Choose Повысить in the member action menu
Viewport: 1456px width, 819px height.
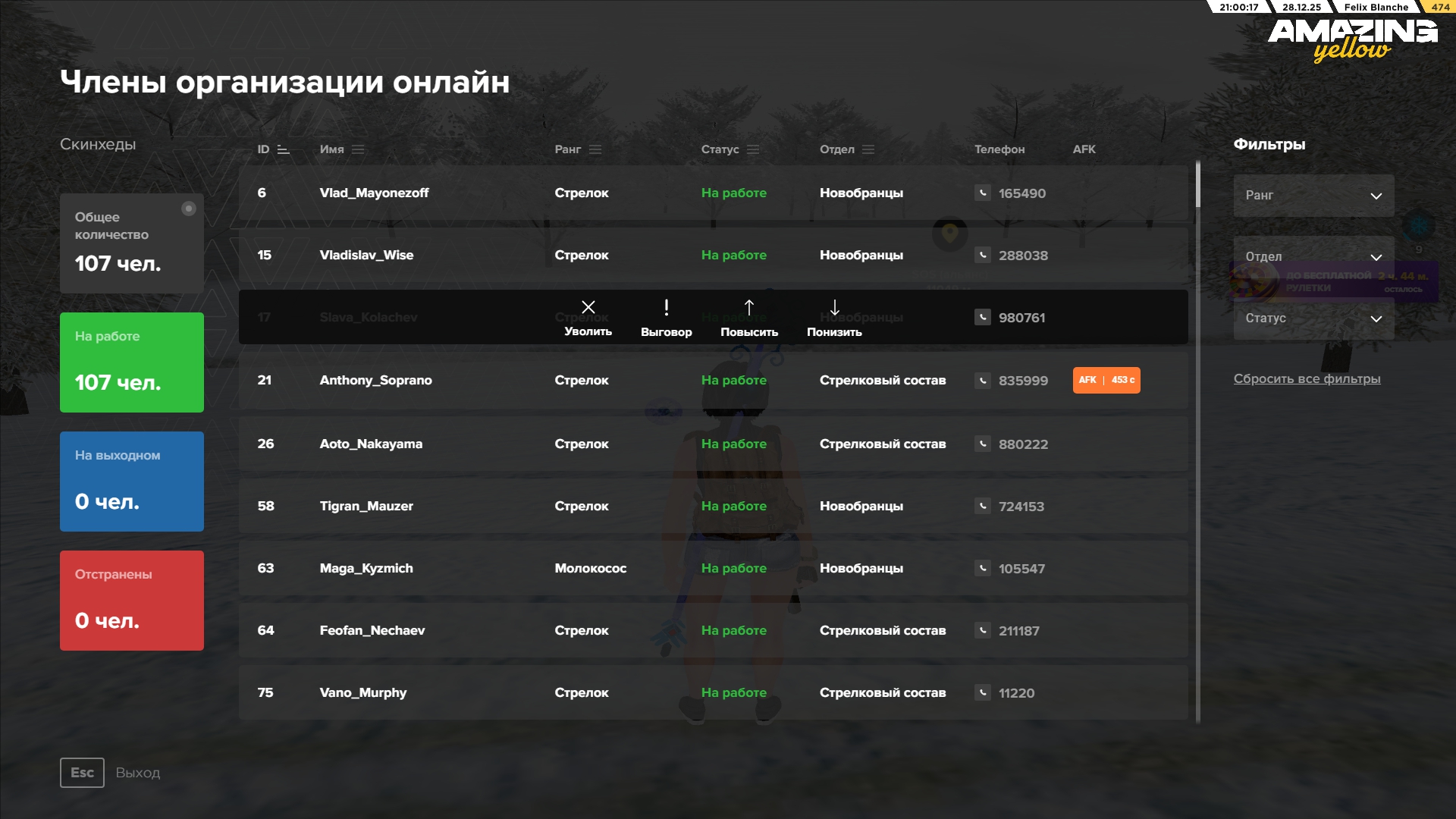coord(748,318)
